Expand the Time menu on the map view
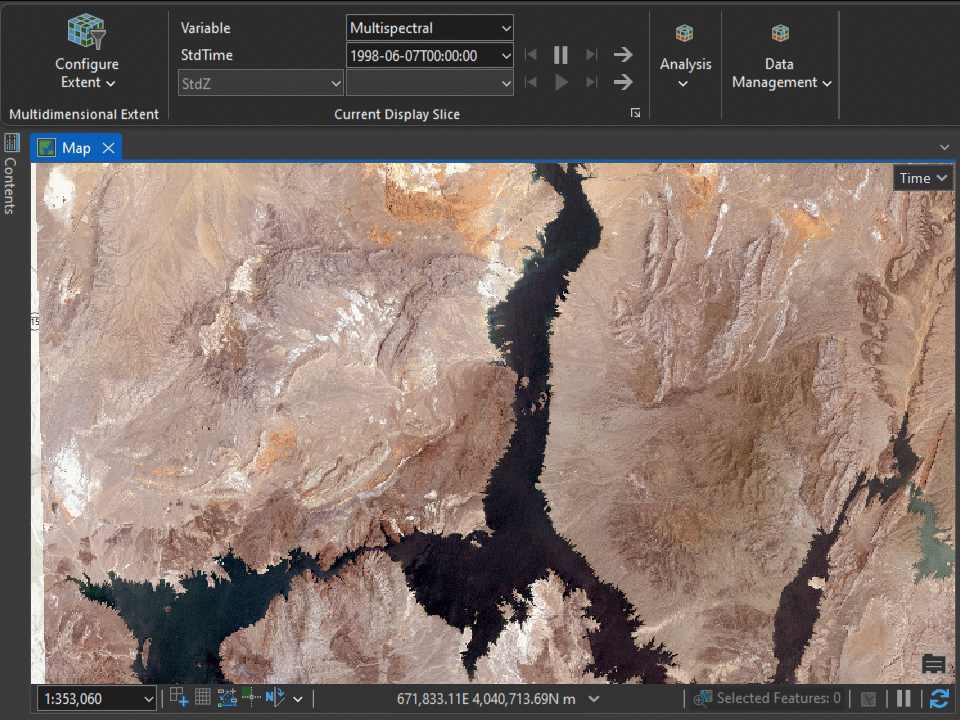This screenshot has width=960, height=720. [x=921, y=178]
